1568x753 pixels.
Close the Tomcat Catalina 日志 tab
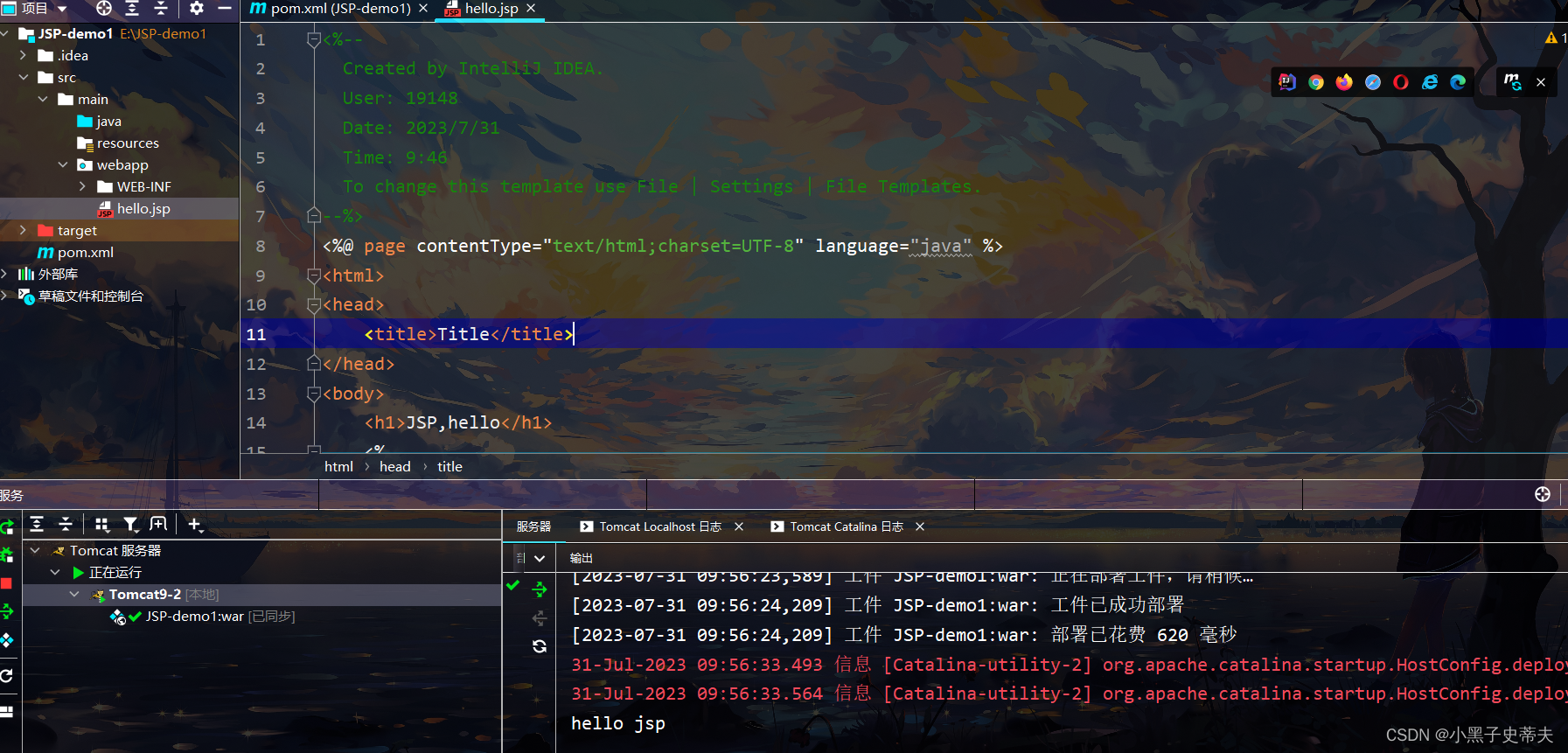[920, 526]
